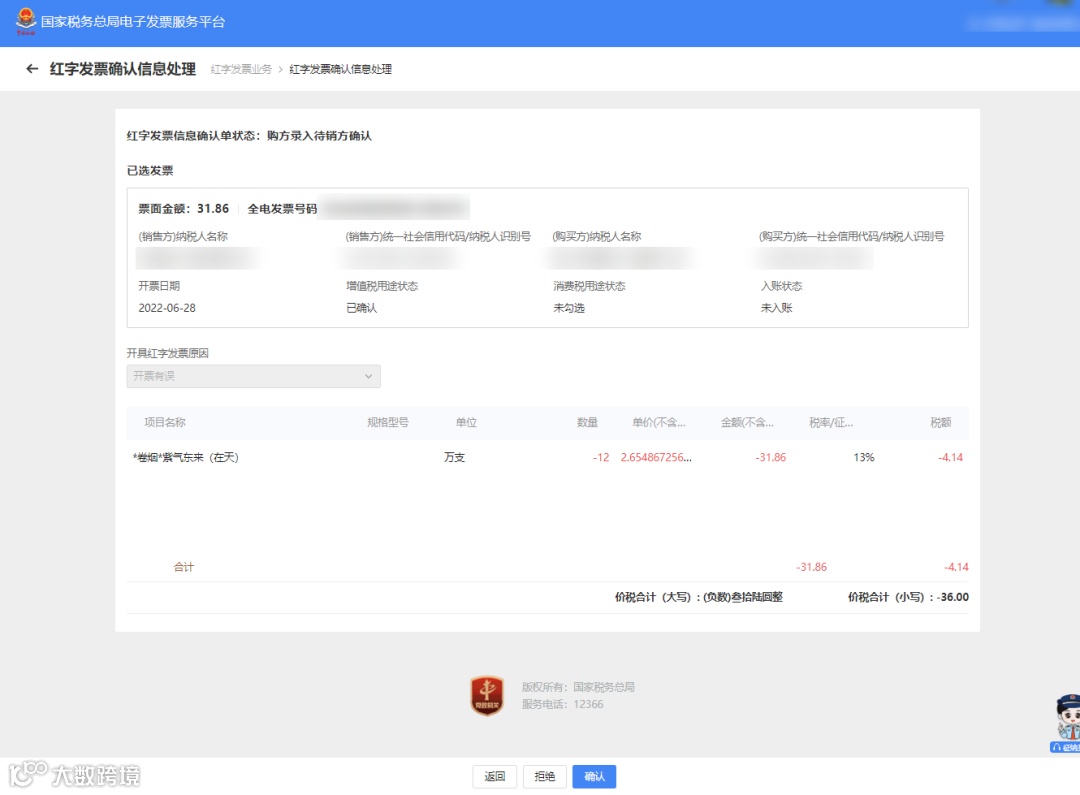Click the 13% tax rate cell
Screen dimensions: 1080x795
tap(864, 457)
